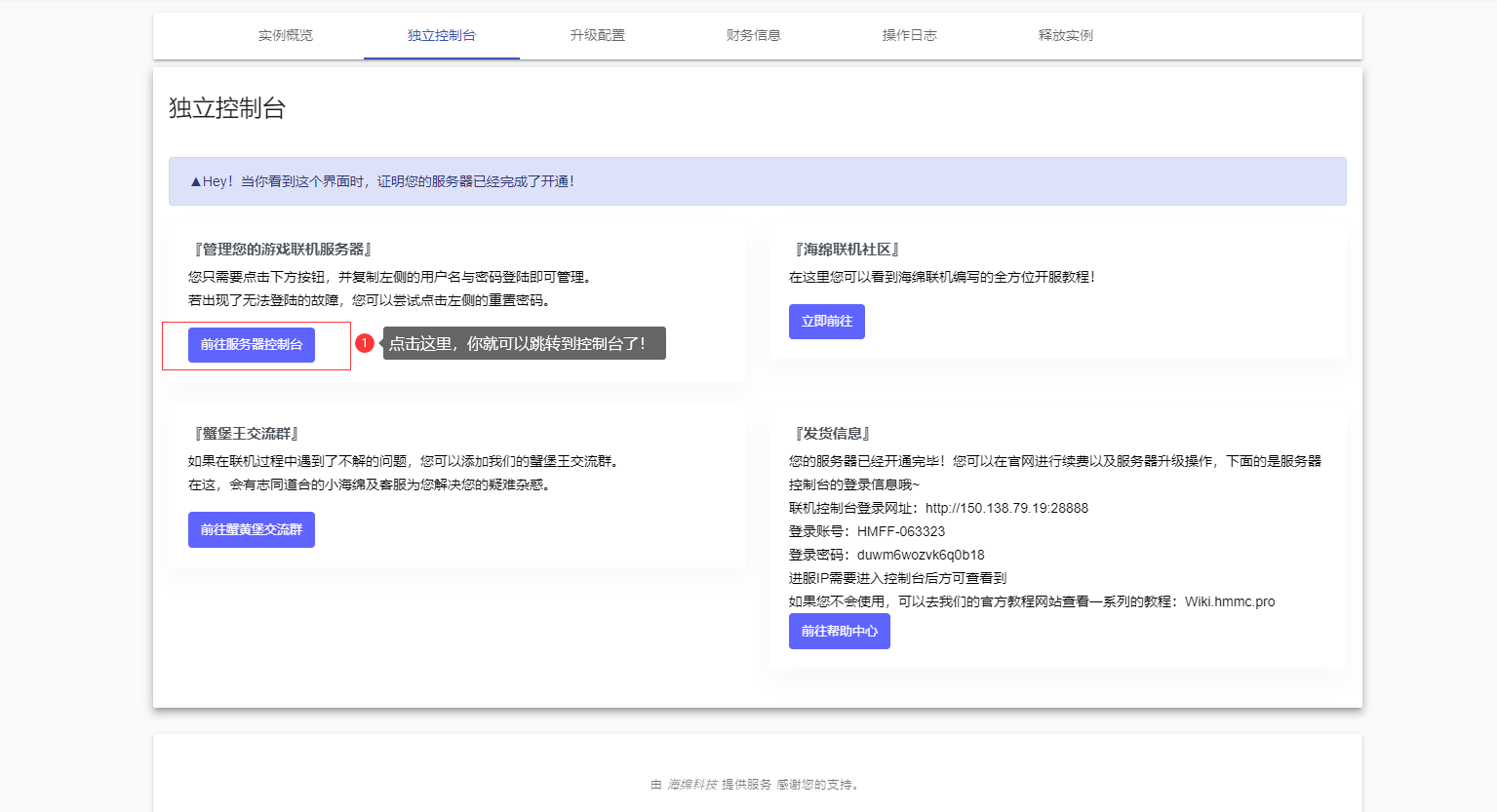This screenshot has height=812, width=1497.
Task: Open the Wiki.hmmc.pro tutorial link
Action: point(1230,601)
